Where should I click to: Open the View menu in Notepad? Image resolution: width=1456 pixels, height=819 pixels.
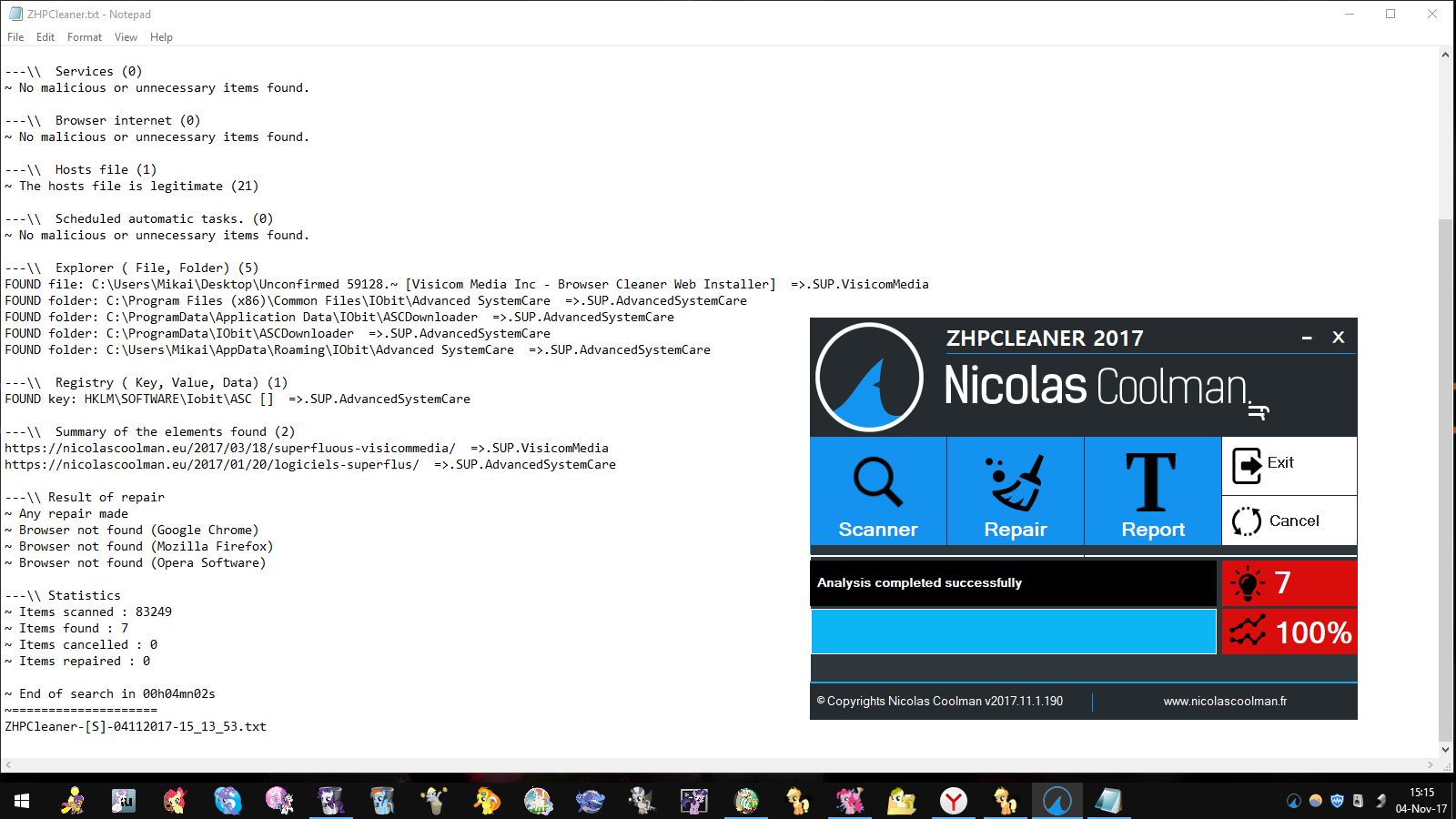pos(126,37)
